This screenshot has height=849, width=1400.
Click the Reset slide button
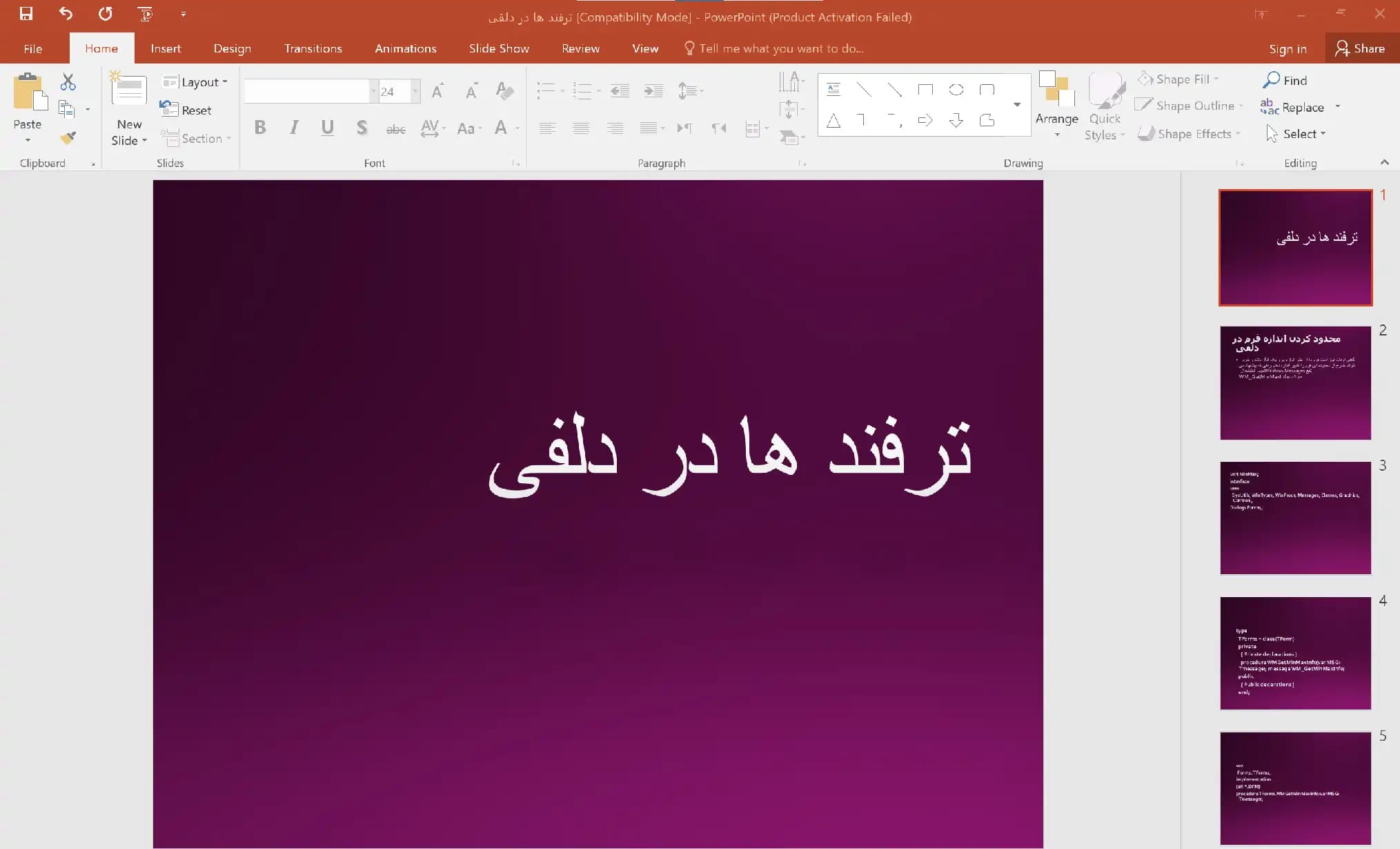point(186,110)
